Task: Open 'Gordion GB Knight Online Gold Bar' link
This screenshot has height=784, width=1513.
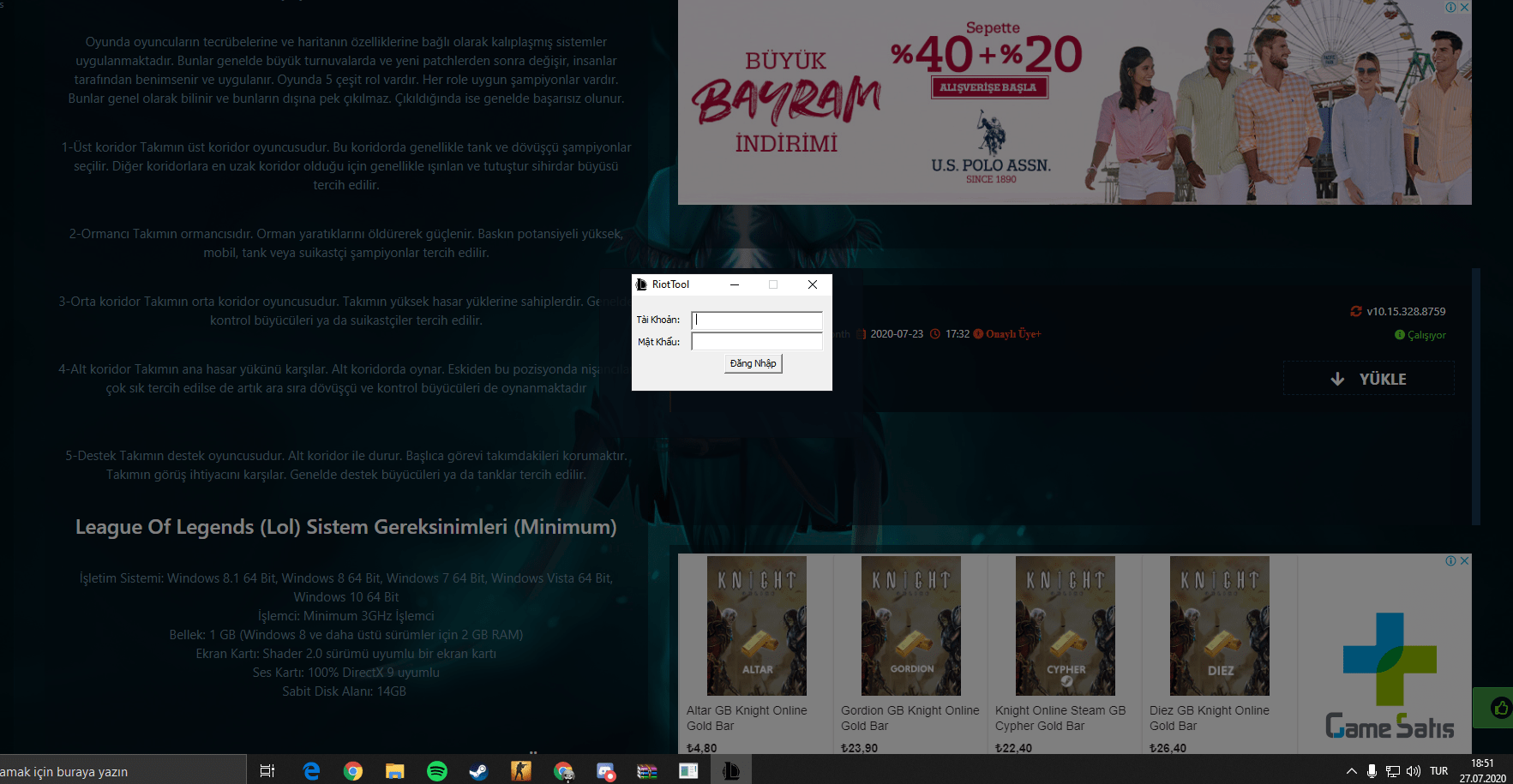Action: tap(910, 718)
